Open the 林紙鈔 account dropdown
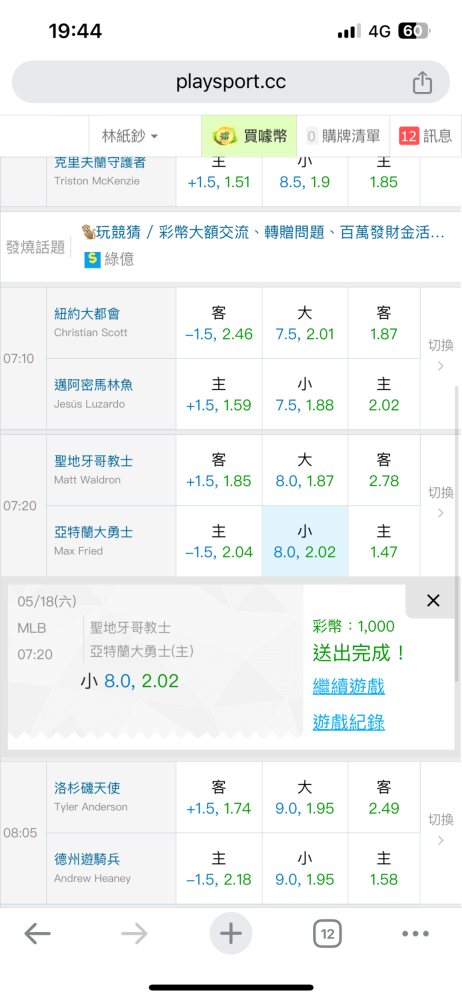 coord(130,136)
